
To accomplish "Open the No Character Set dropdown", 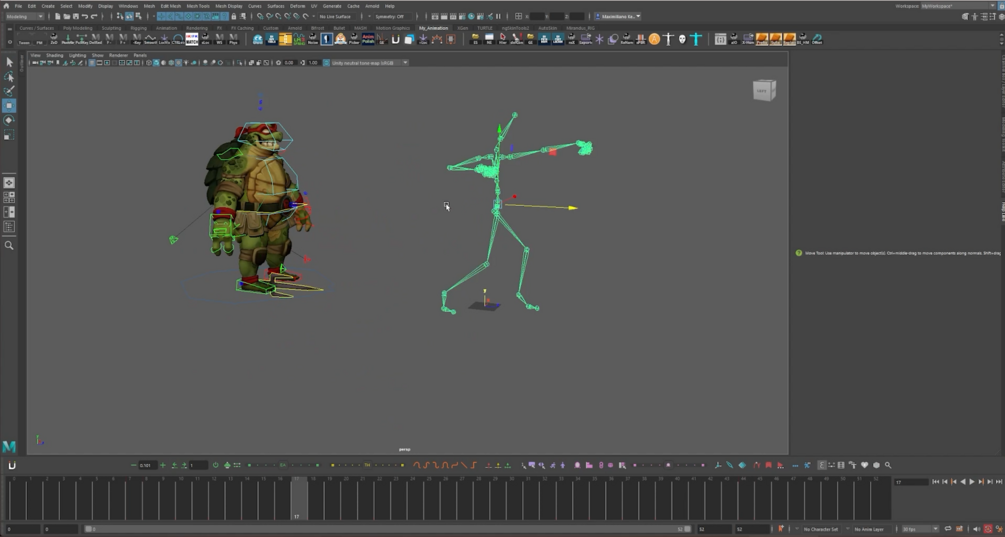I will click(x=822, y=529).
